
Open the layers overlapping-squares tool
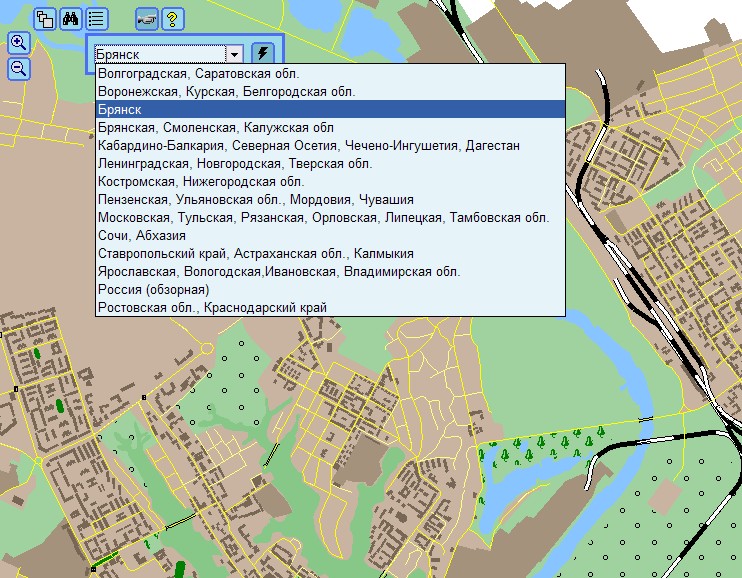[45, 19]
